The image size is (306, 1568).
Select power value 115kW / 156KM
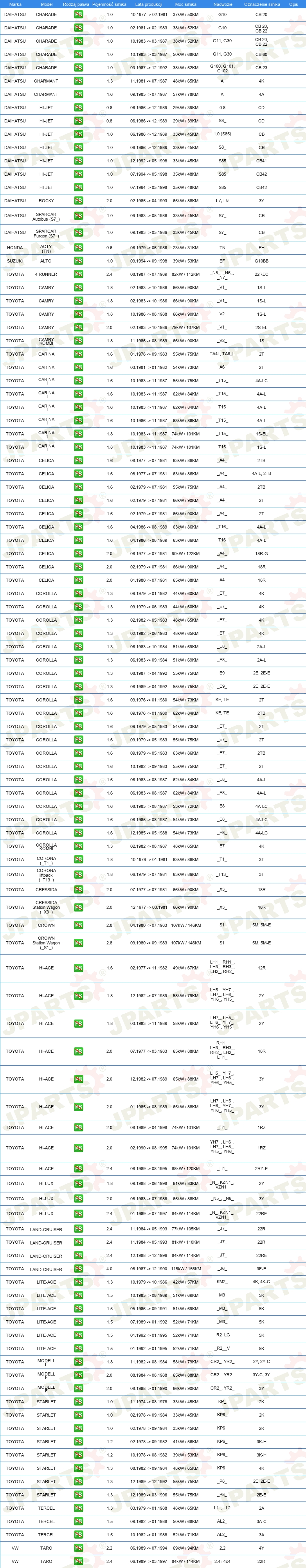point(186,1269)
